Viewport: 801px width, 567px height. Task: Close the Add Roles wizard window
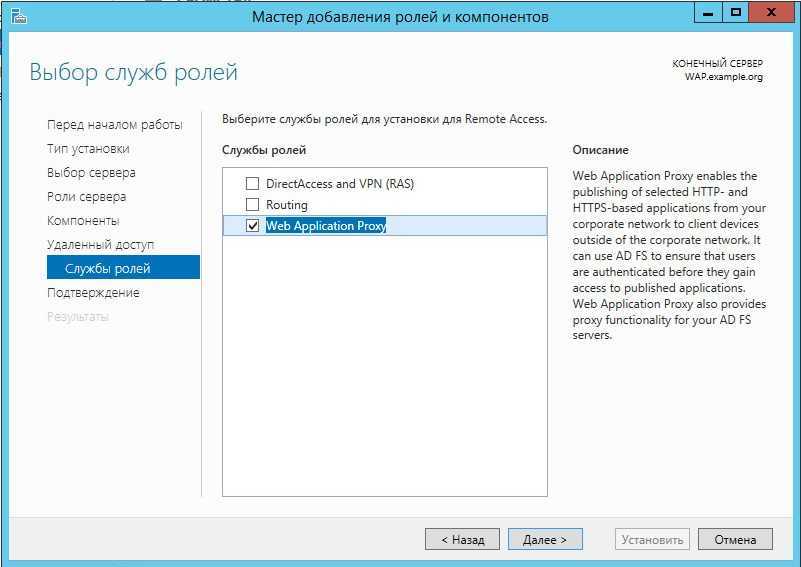(x=773, y=13)
